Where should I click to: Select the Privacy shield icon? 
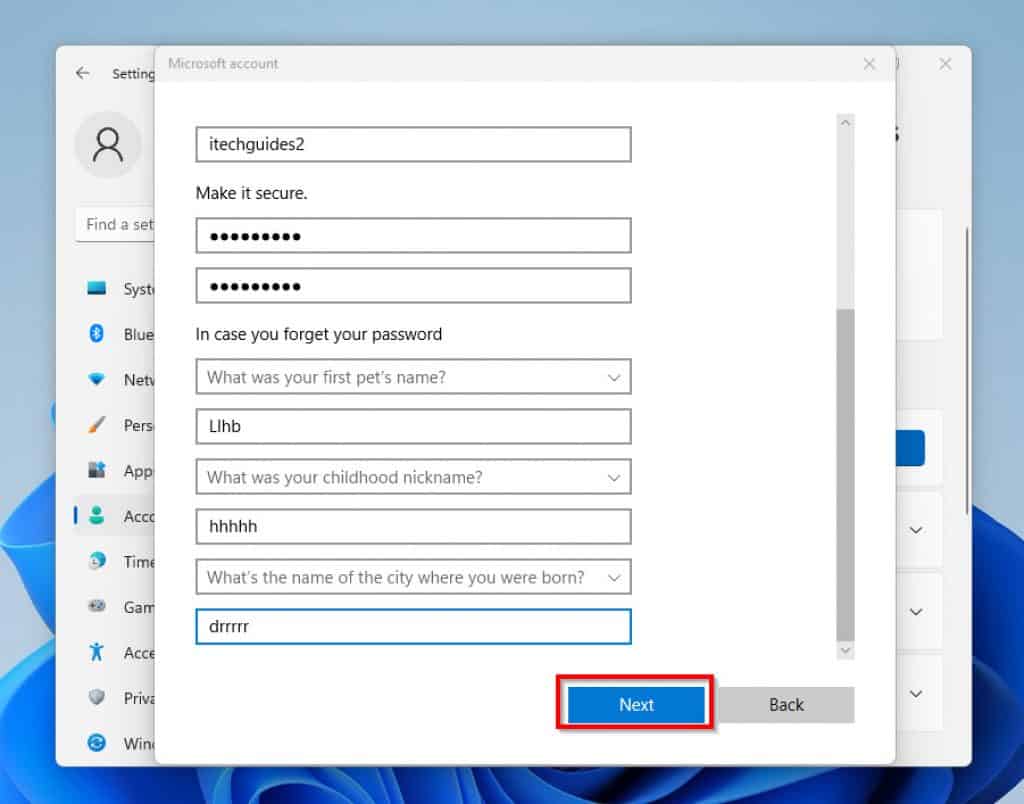97,697
